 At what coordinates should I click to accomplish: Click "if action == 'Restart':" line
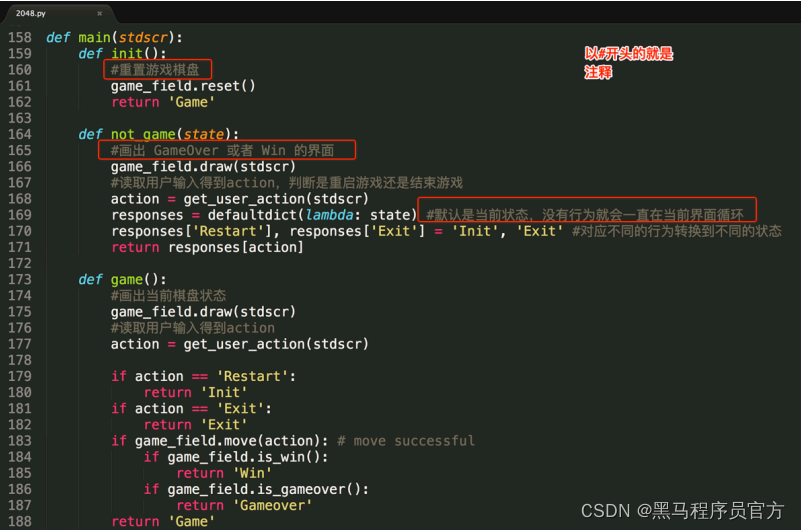[203, 376]
